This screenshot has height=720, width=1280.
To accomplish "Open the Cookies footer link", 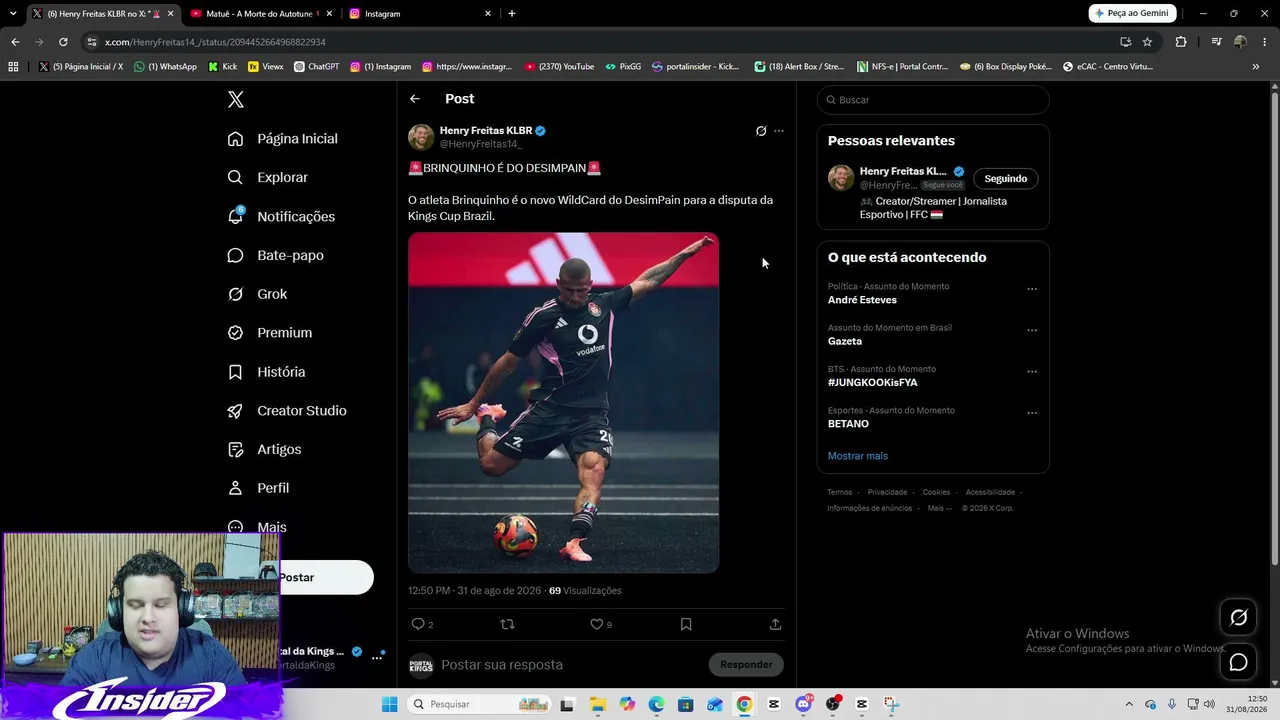I will pyautogui.click(x=936, y=492).
